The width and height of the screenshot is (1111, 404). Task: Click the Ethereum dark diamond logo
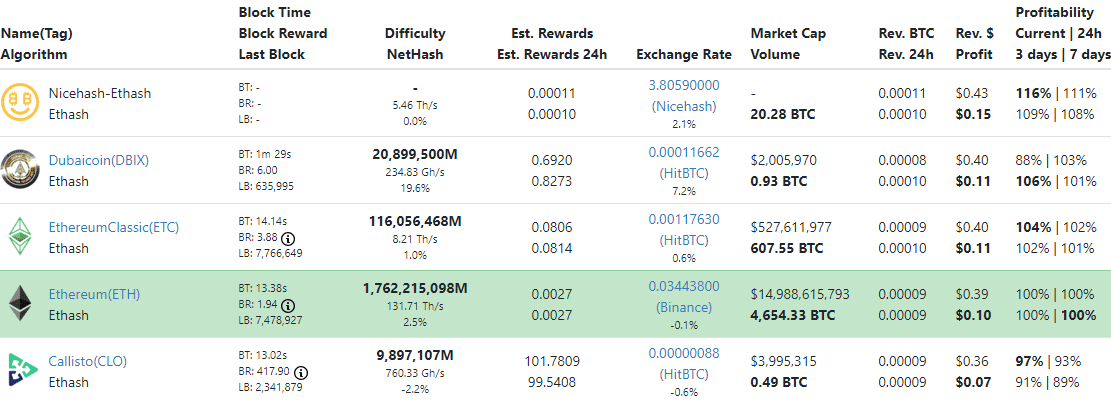[x=21, y=304]
